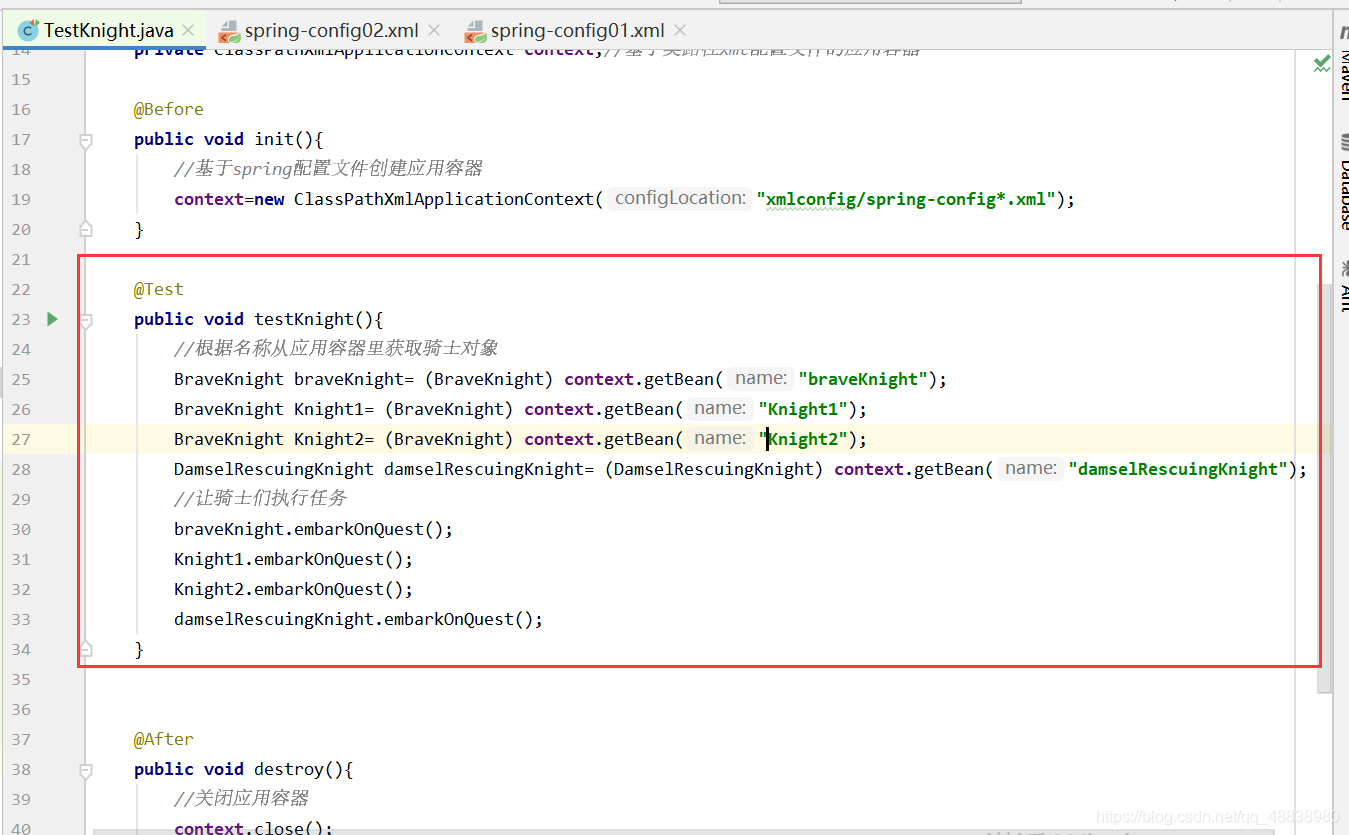This screenshot has height=835, width=1349.
Task: Run testKnight using green gutter arrow
Action: [x=52, y=319]
